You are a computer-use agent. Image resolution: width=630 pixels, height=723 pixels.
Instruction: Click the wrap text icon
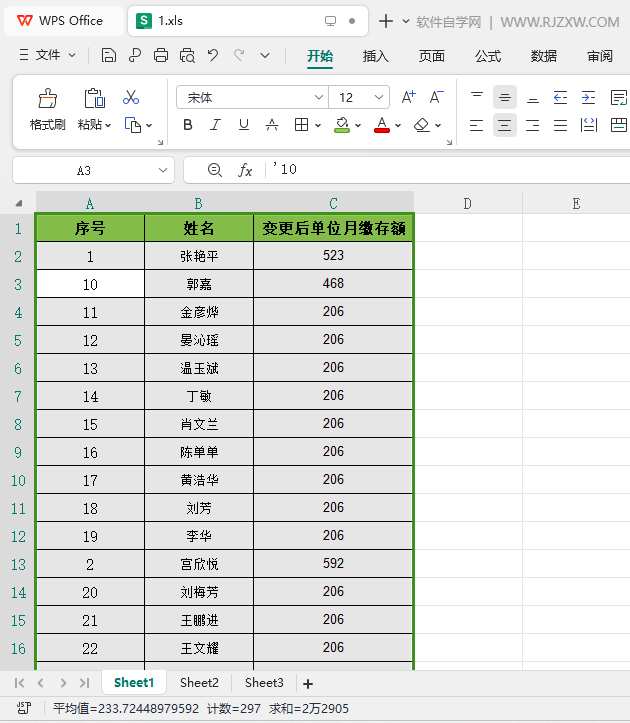tap(618, 97)
